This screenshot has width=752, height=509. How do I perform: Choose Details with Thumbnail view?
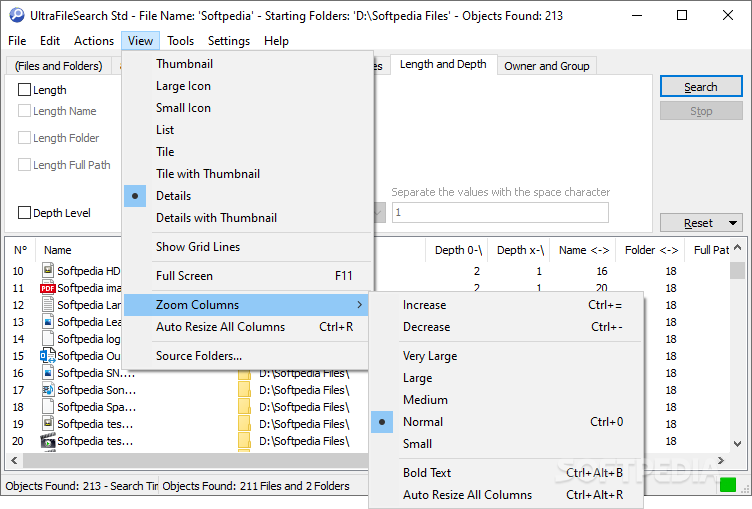(247, 218)
